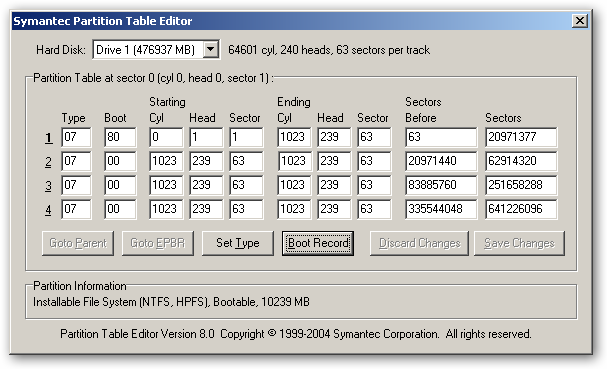This screenshot has height=369, width=607.
Task: Edit Ending Cyl field of partition 2
Action: [x=294, y=161]
